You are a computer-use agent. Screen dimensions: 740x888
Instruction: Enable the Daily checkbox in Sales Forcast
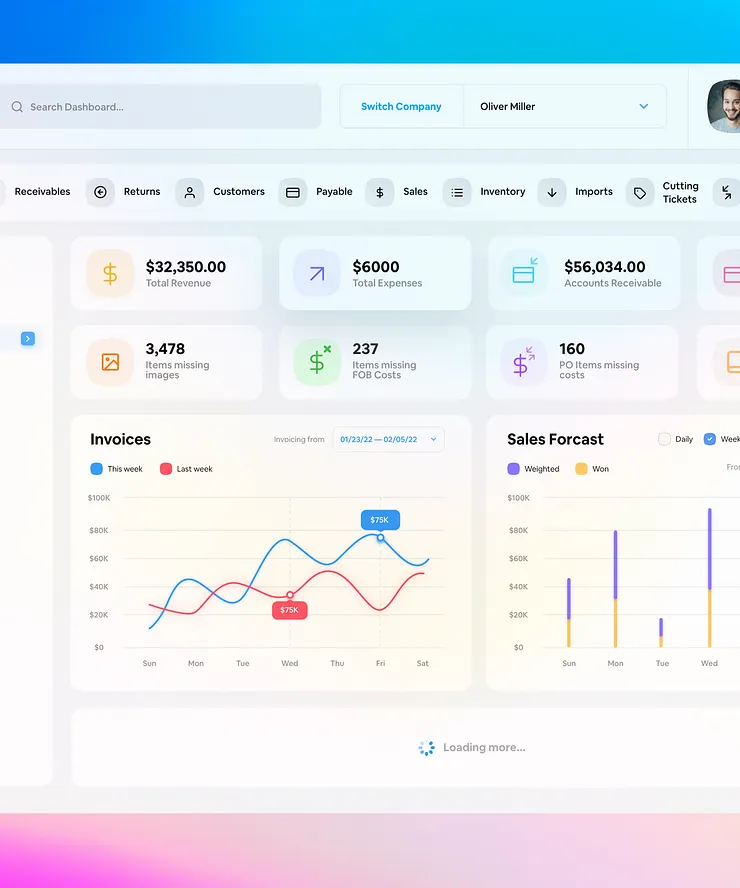[665, 439]
